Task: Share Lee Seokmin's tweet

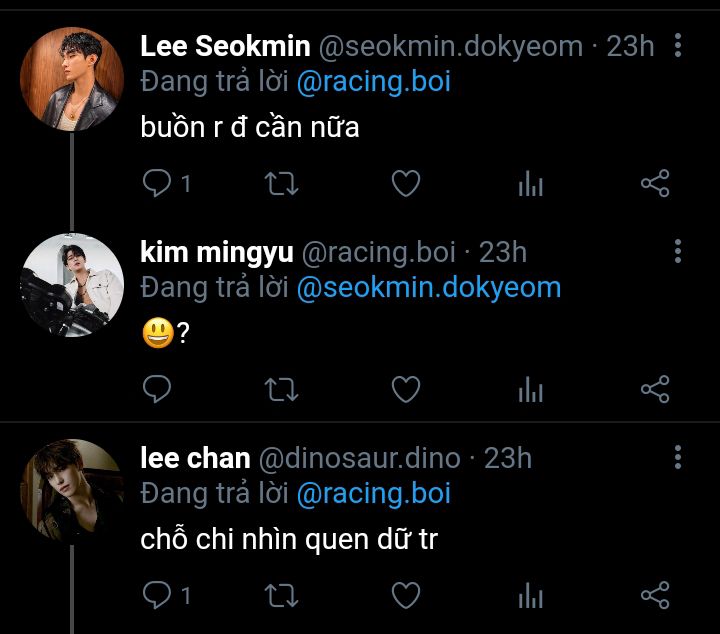Action: coord(654,183)
